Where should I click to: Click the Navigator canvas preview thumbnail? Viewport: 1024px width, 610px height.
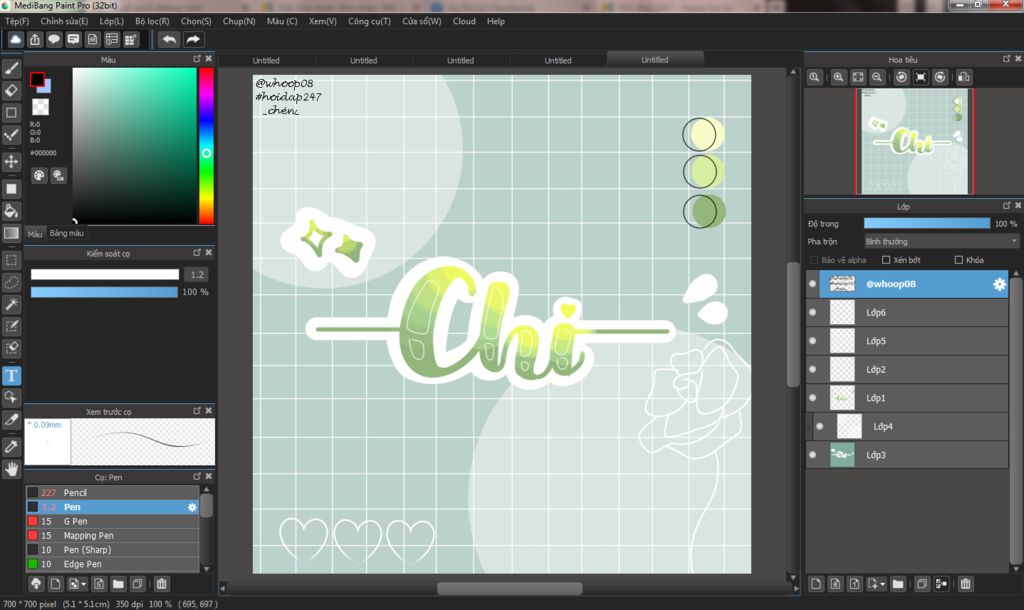click(x=914, y=142)
